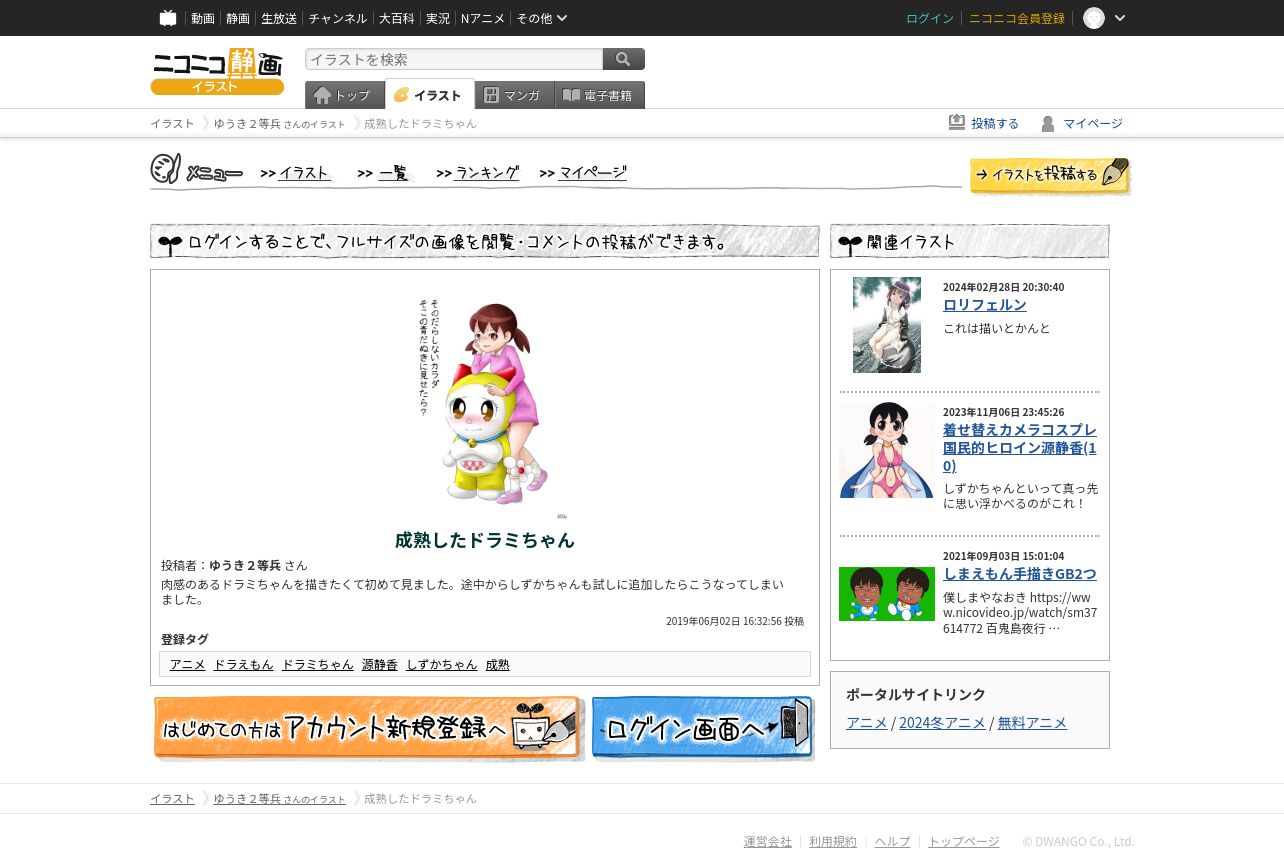Open 着せ替えカメラコスプレ related thumbnail
1284x854 pixels.
click(x=887, y=450)
